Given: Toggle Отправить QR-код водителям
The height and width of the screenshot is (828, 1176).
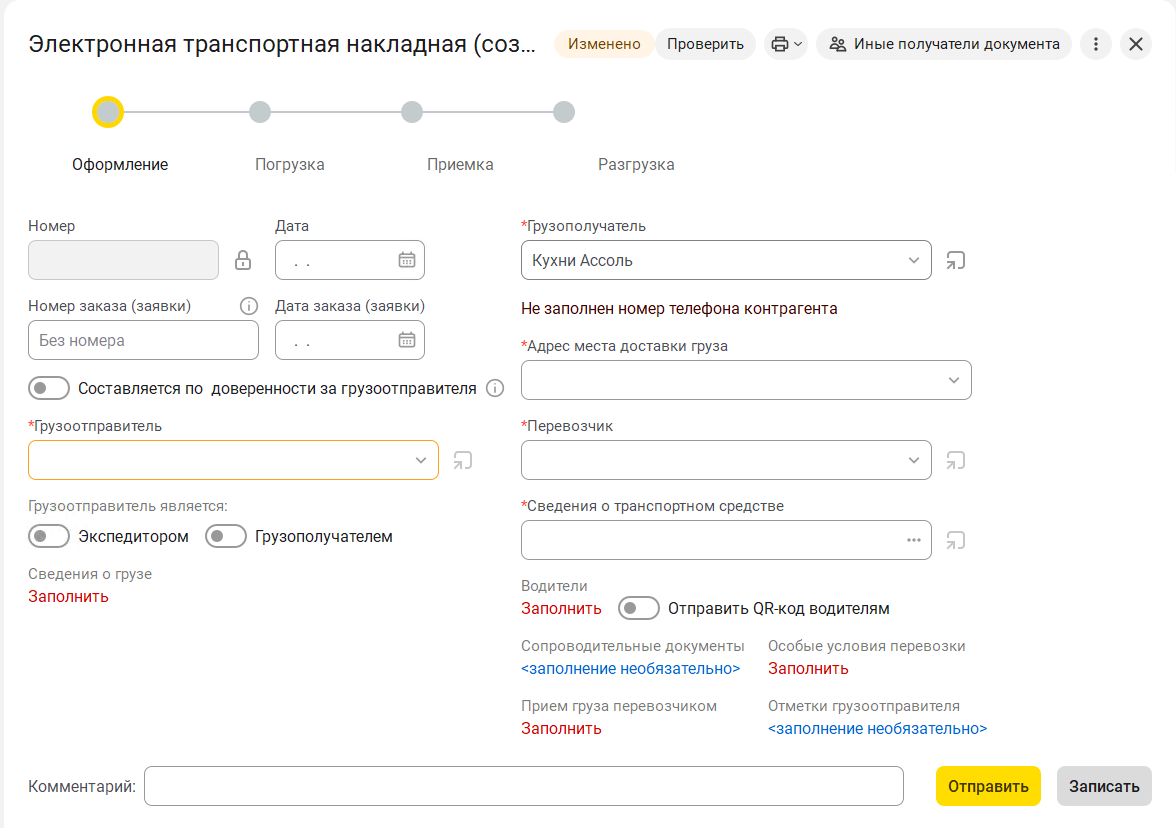Looking at the screenshot, I should coord(639,608).
